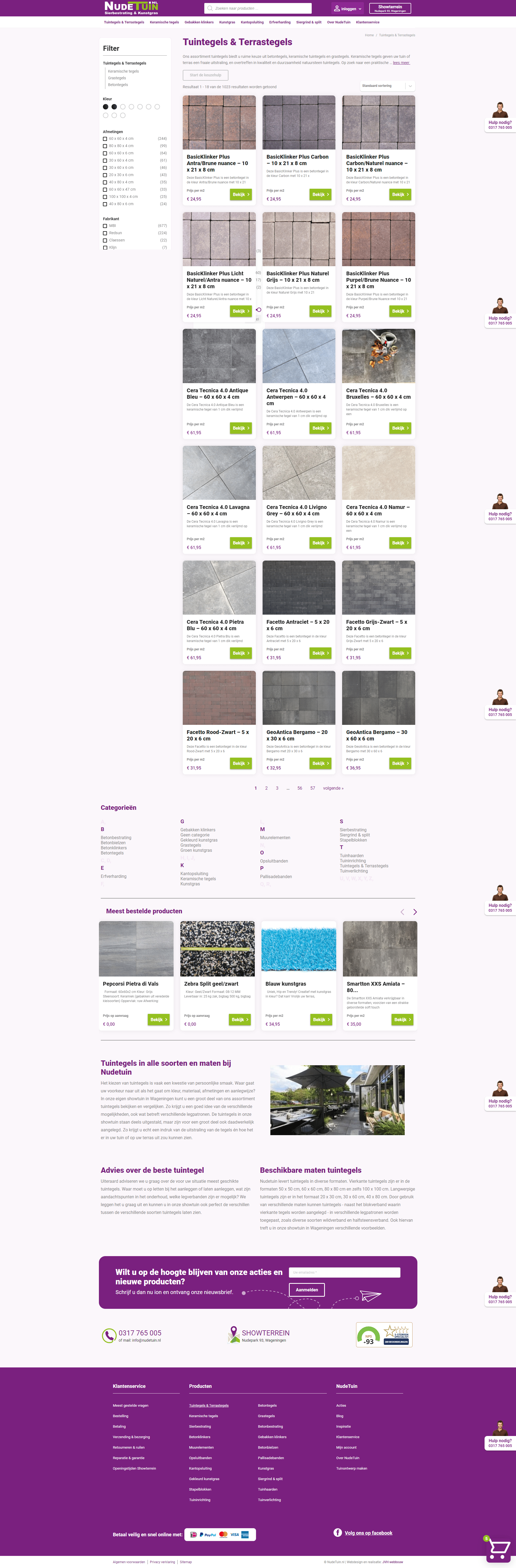Screen dimensions: 516x1568
Task: Click the user icon beside Inloggen
Action: click(x=336, y=9)
